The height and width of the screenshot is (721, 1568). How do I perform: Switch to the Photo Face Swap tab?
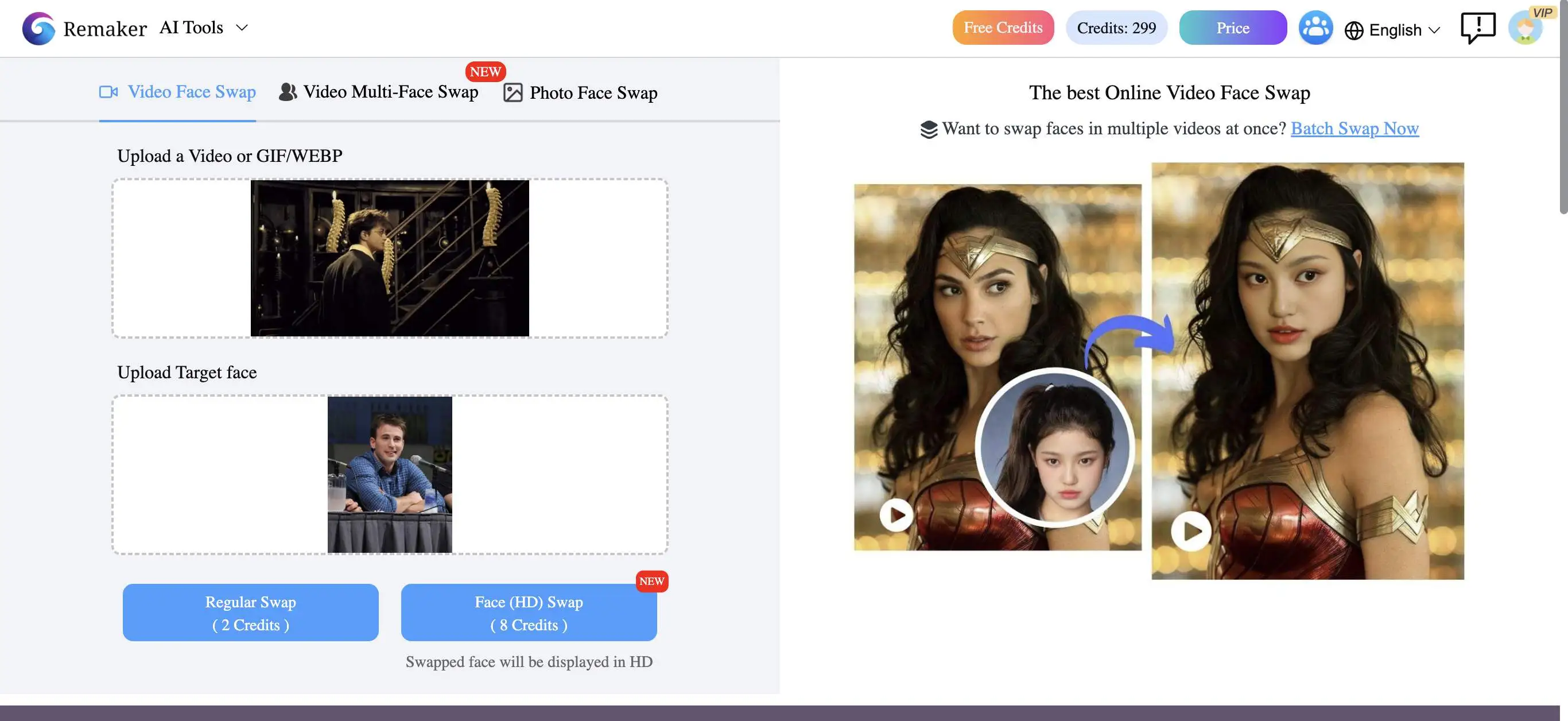coord(580,92)
